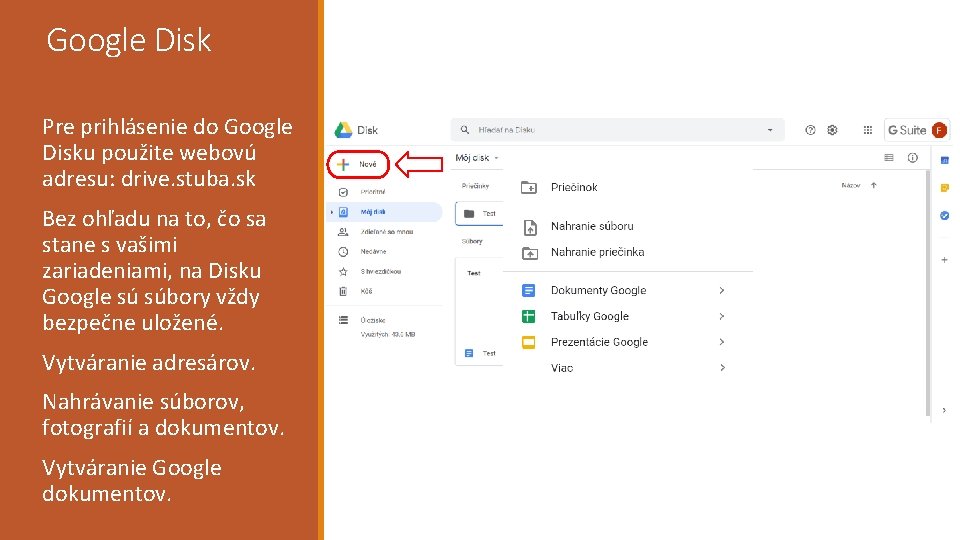Click the search magnifier icon
This screenshot has height=540, width=960.
[x=465, y=130]
